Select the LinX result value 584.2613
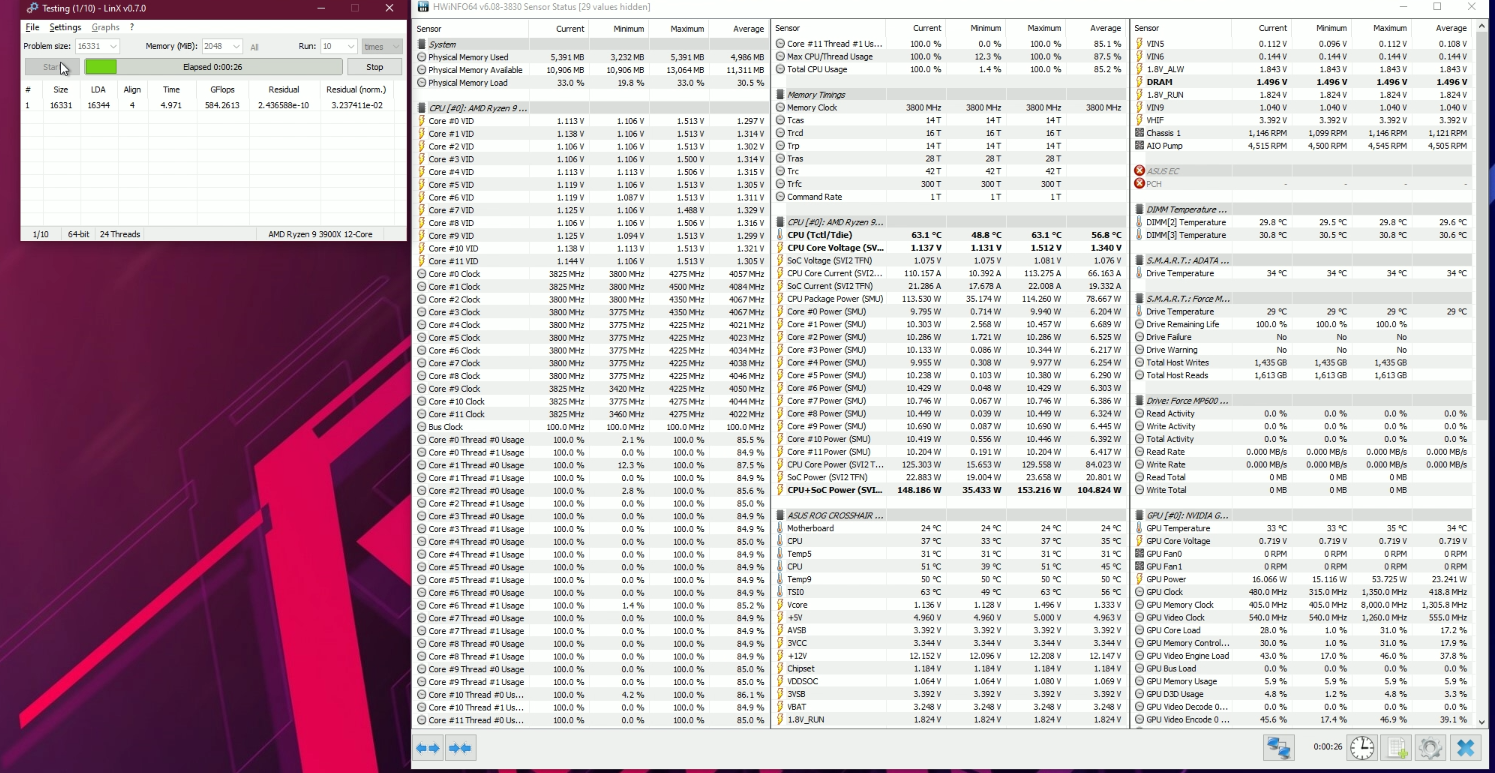Image resolution: width=1495 pixels, height=773 pixels. pyautogui.click(x=223, y=105)
